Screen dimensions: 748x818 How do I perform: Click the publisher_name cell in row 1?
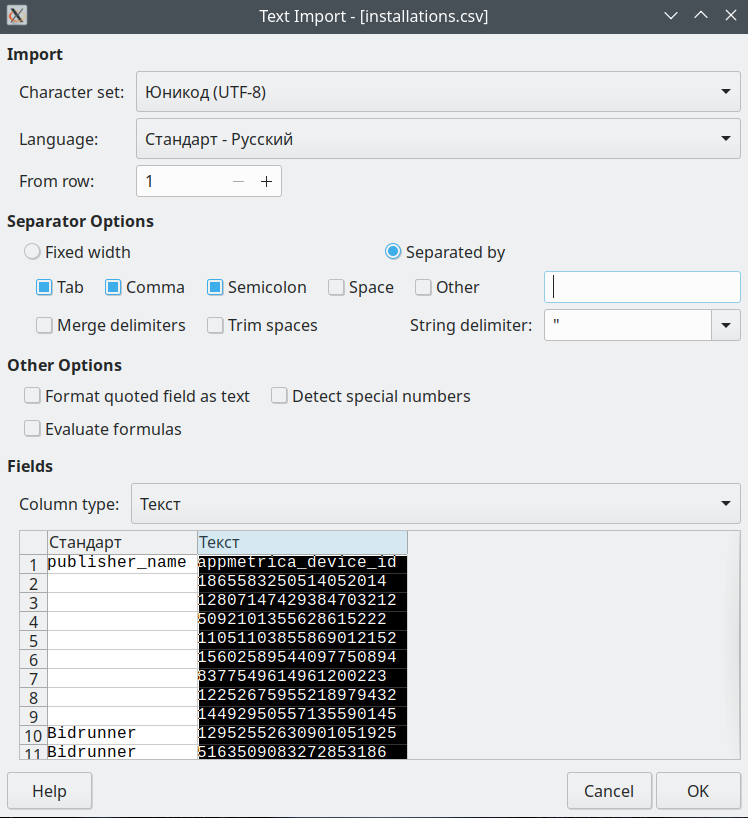pyautogui.click(x=122, y=562)
